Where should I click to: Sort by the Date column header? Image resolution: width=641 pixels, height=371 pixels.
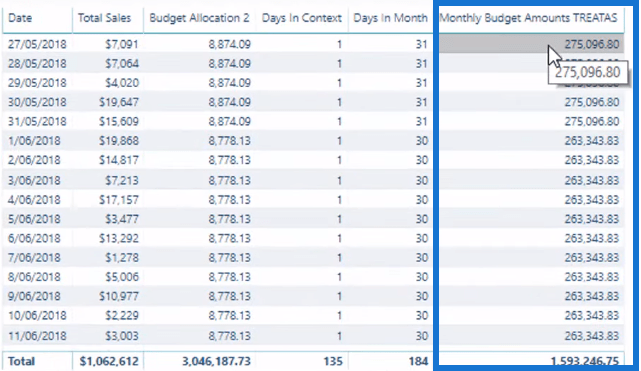20,18
